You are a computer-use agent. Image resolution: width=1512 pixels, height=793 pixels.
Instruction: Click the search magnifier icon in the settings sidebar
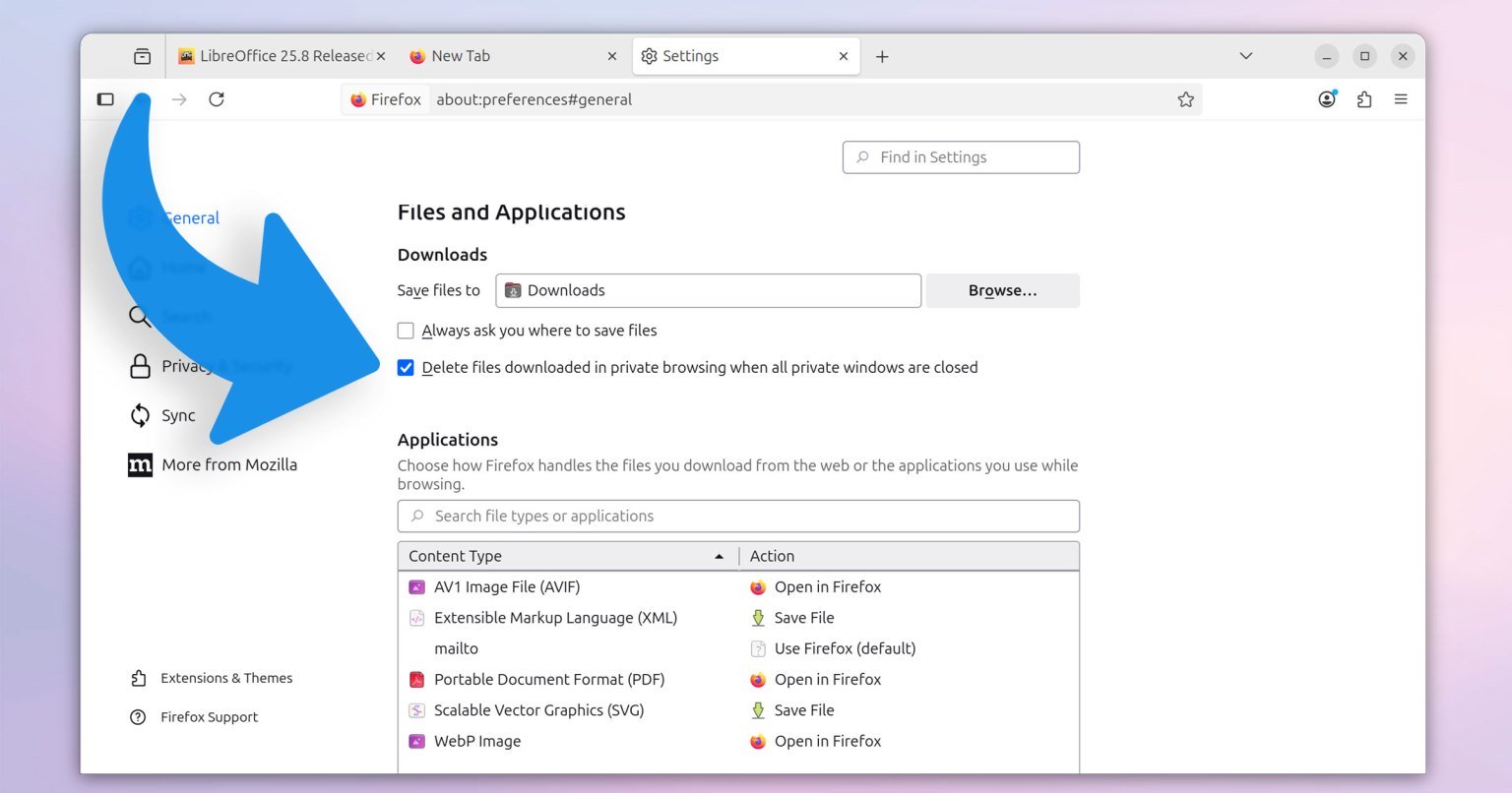(140, 317)
